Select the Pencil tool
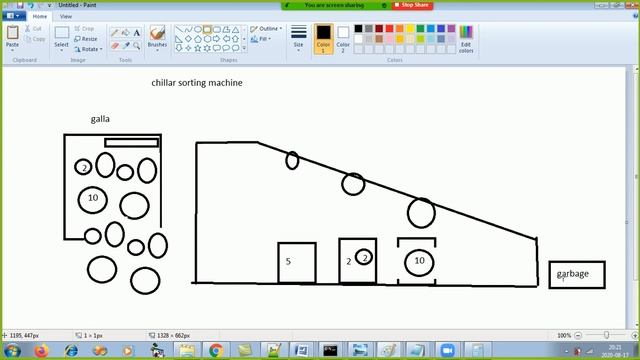This screenshot has width=640, height=360. coord(115,33)
